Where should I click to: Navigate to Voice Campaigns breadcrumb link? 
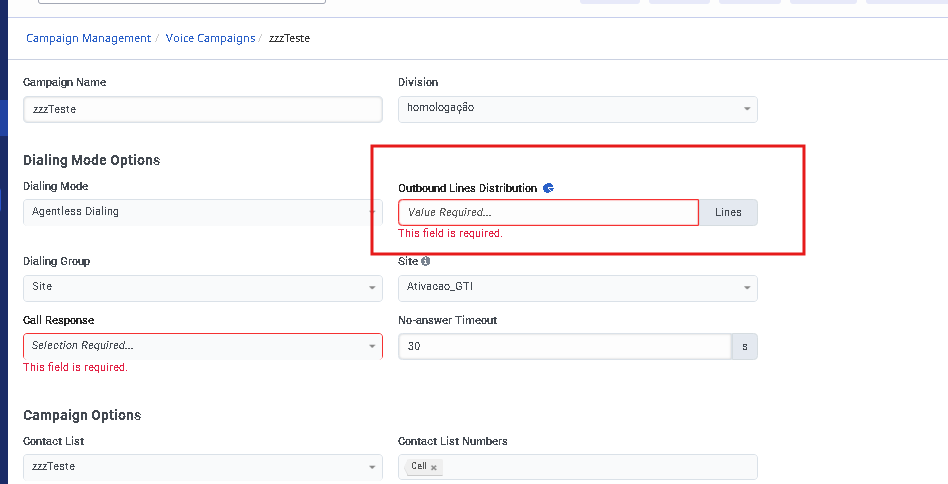[x=210, y=38]
